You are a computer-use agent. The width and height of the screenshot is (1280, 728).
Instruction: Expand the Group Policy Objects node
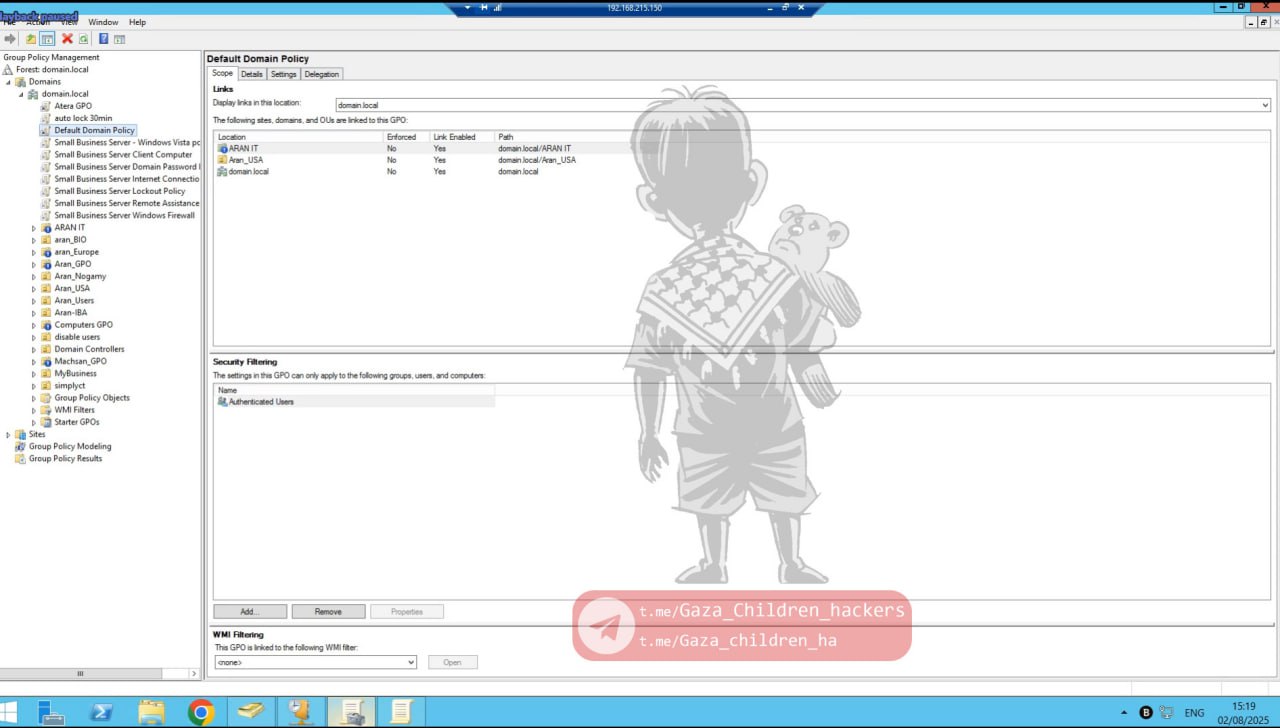[x=34, y=398]
